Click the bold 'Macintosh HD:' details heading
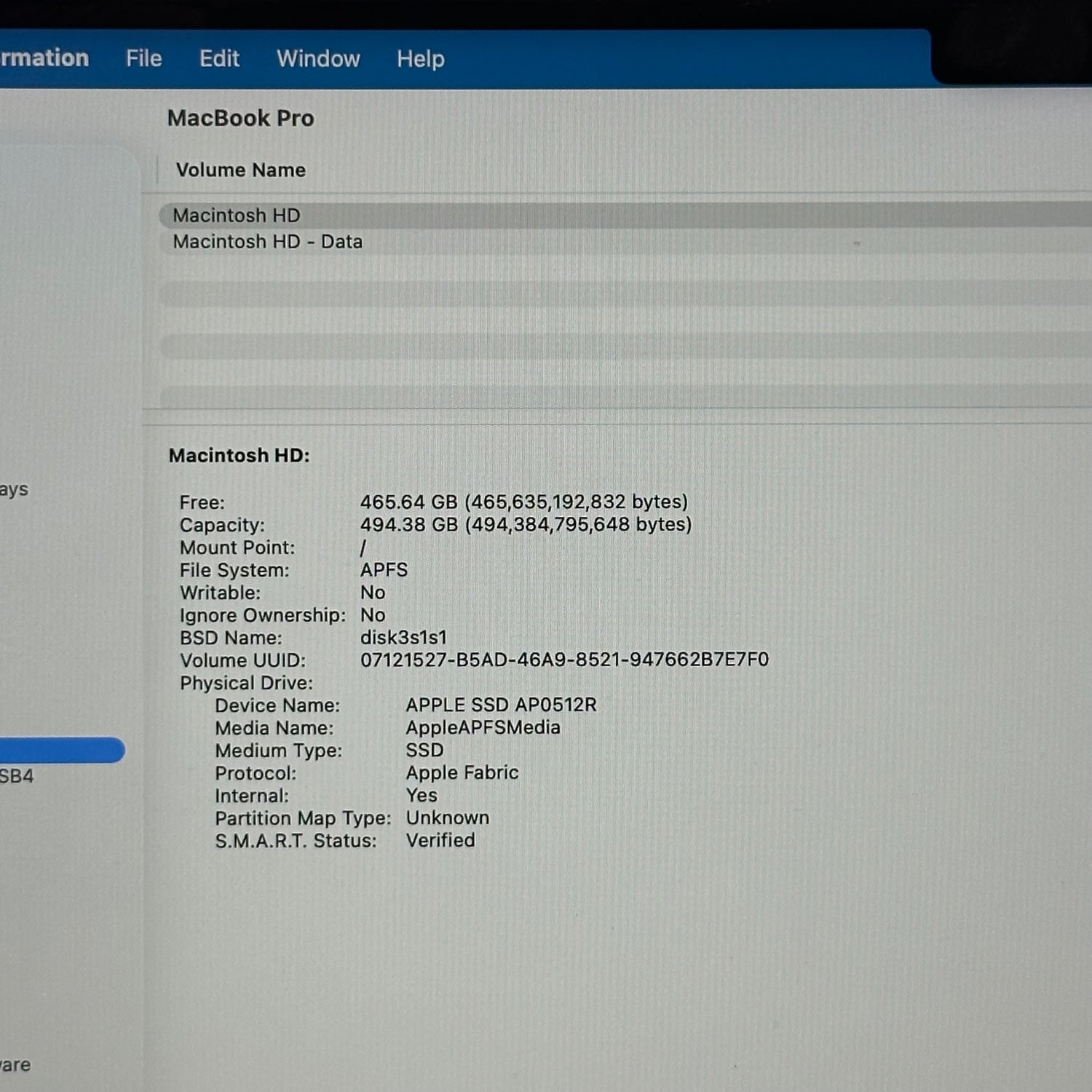The image size is (1092, 1092). pyautogui.click(x=239, y=456)
